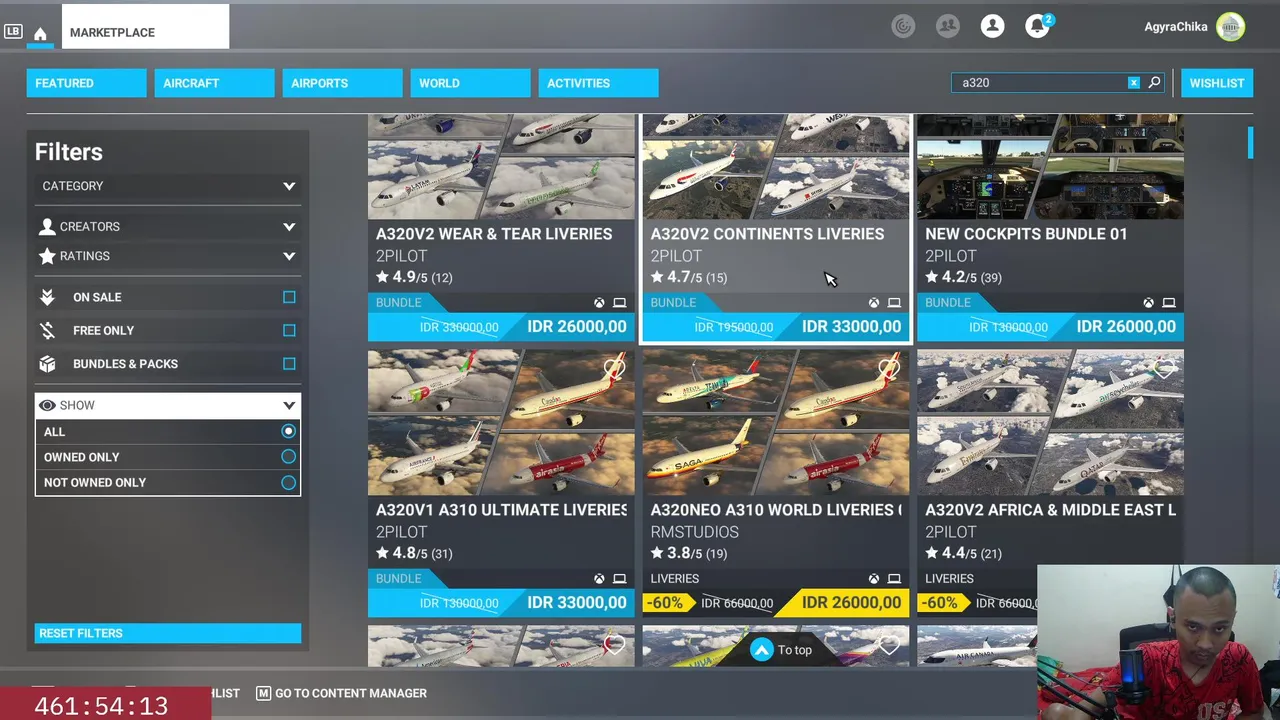The image size is (1280, 720).
Task: Wishlist heart on A320NEO A310 World Liveries
Action: (889, 369)
